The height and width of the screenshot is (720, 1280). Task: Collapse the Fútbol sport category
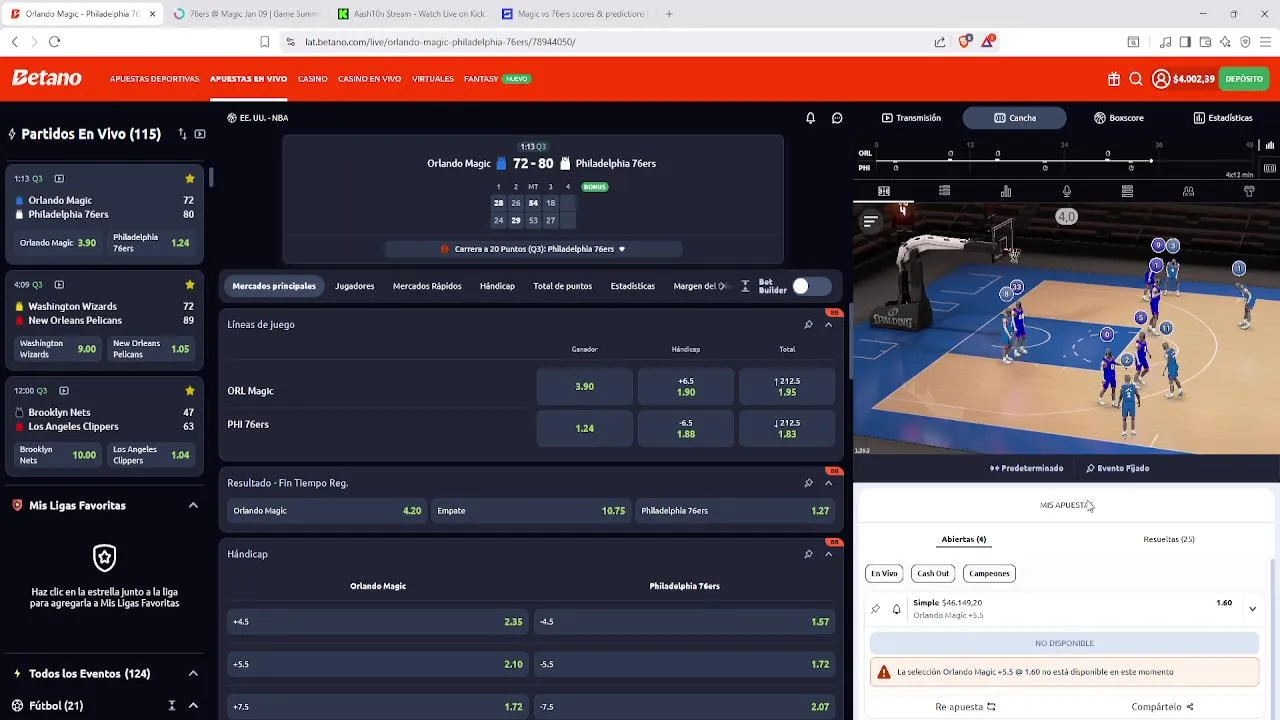tap(193, 706)
